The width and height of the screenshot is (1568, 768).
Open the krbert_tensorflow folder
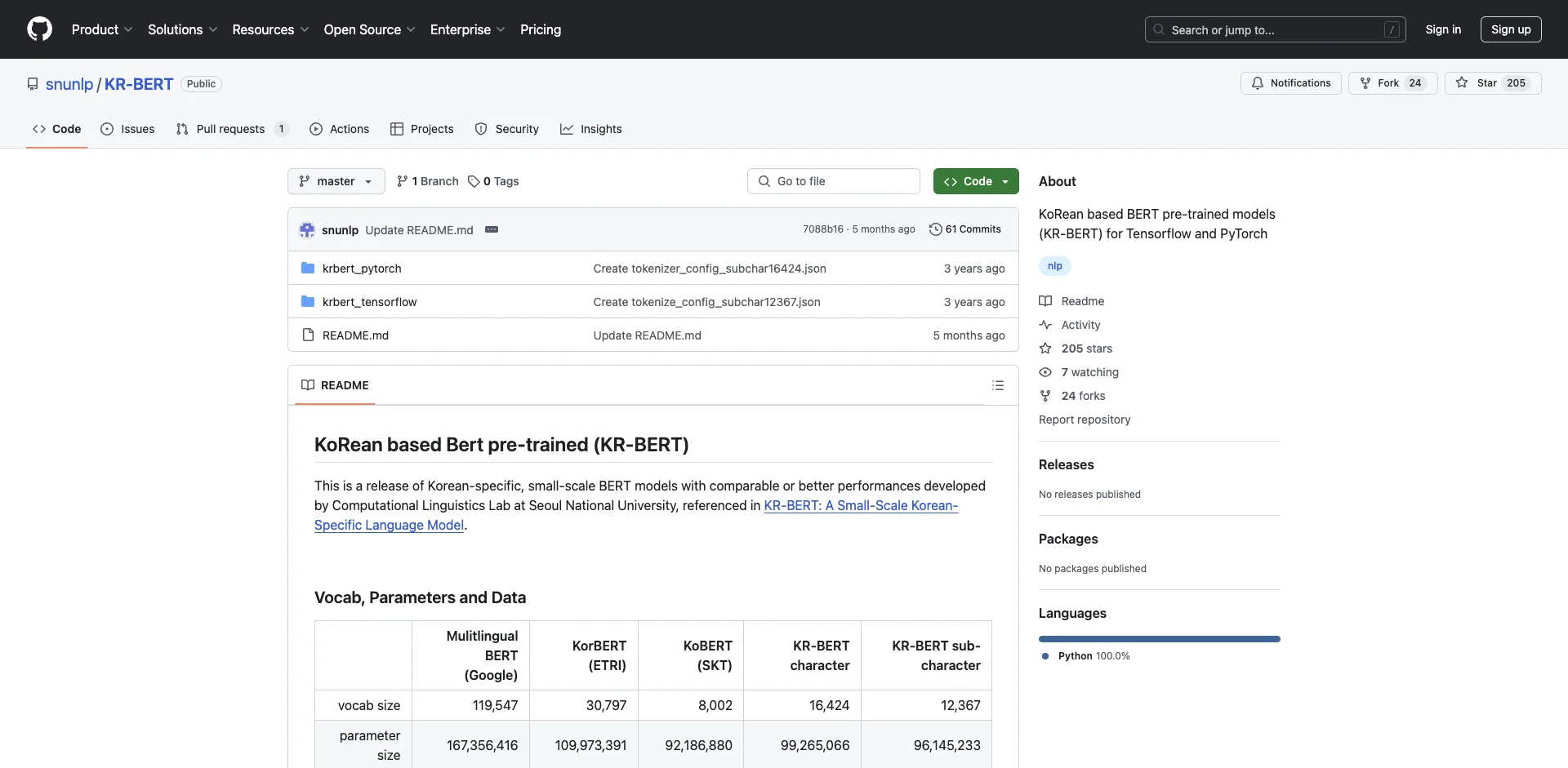click(x=369, y=302)
